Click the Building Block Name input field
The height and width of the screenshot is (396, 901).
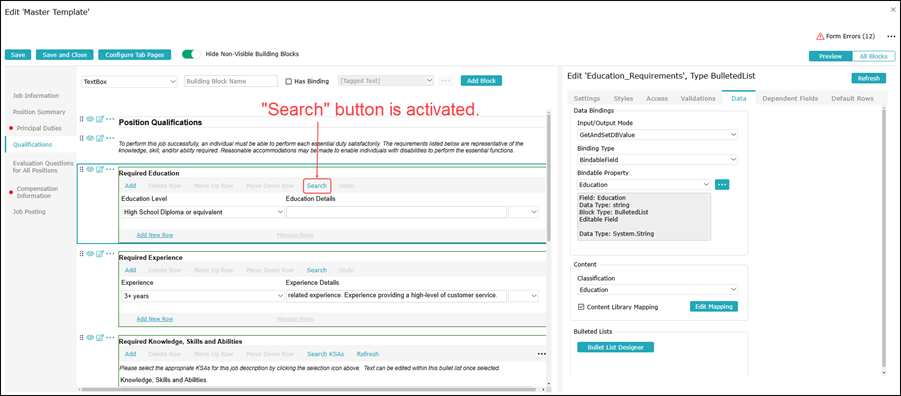coord(231,82)
